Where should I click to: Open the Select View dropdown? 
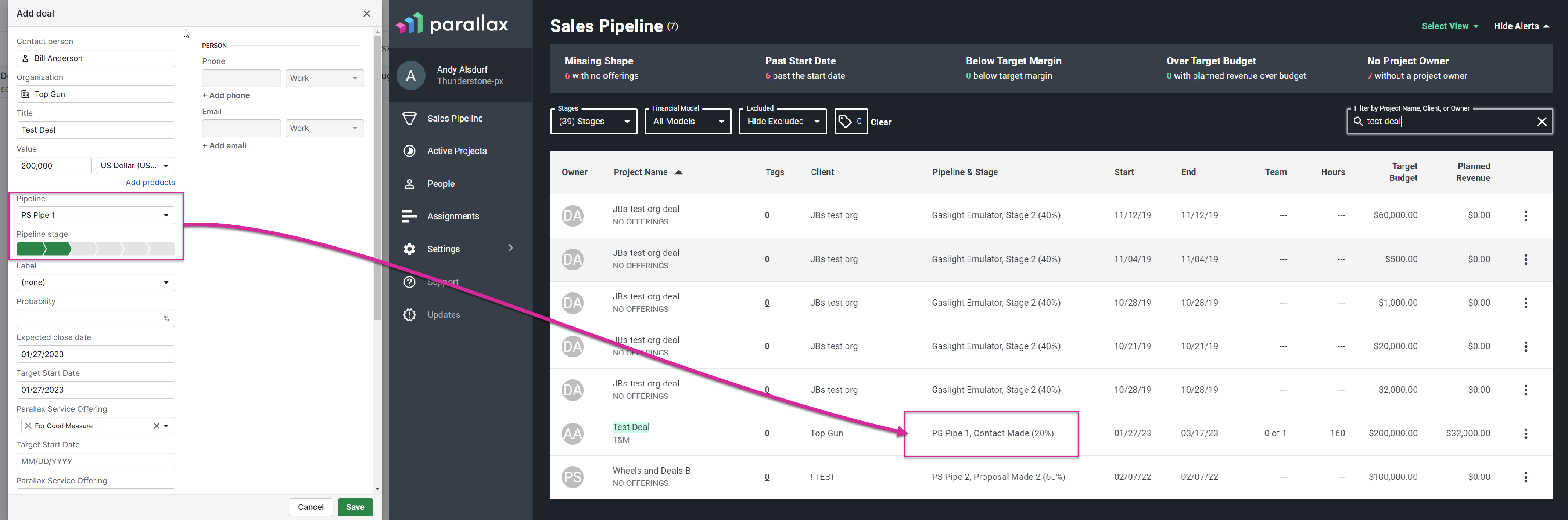click(x=1450, y=26)
